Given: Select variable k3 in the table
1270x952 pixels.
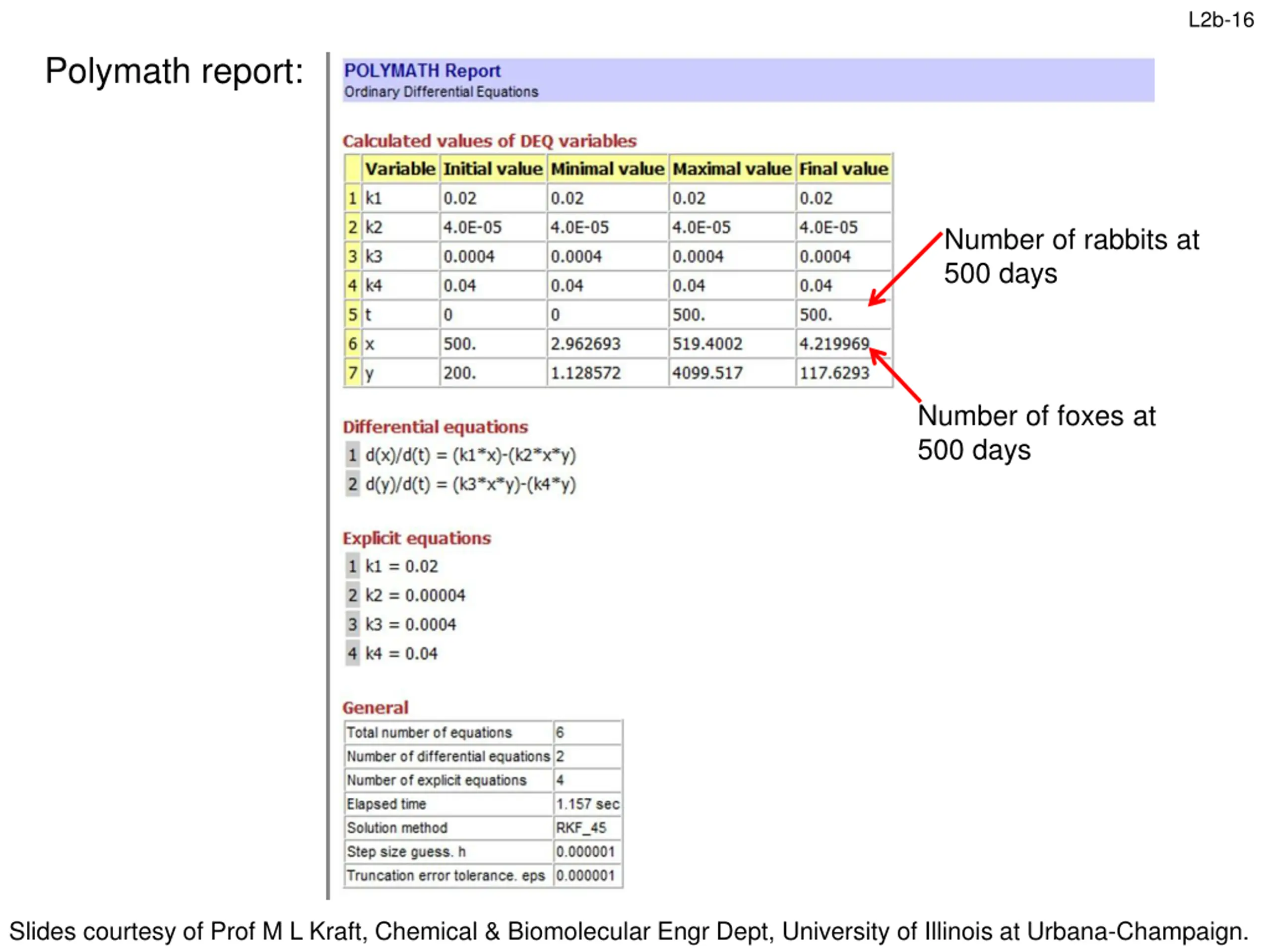Looking at the screenshot, I should pyautogui.click(x=374, y=256).
